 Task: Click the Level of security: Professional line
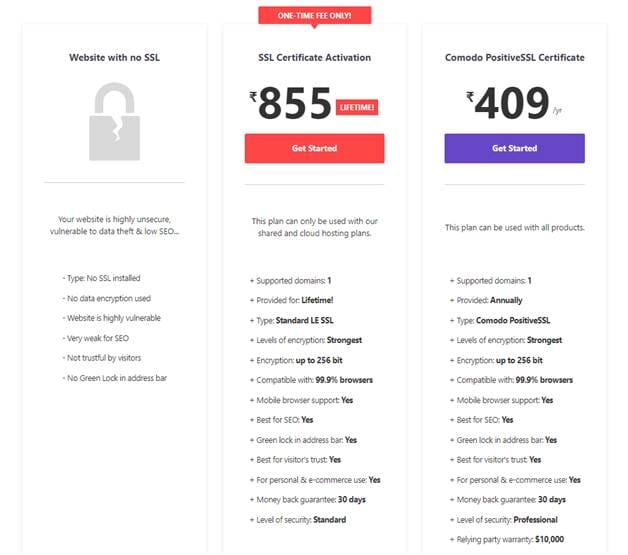click(504, 520)
